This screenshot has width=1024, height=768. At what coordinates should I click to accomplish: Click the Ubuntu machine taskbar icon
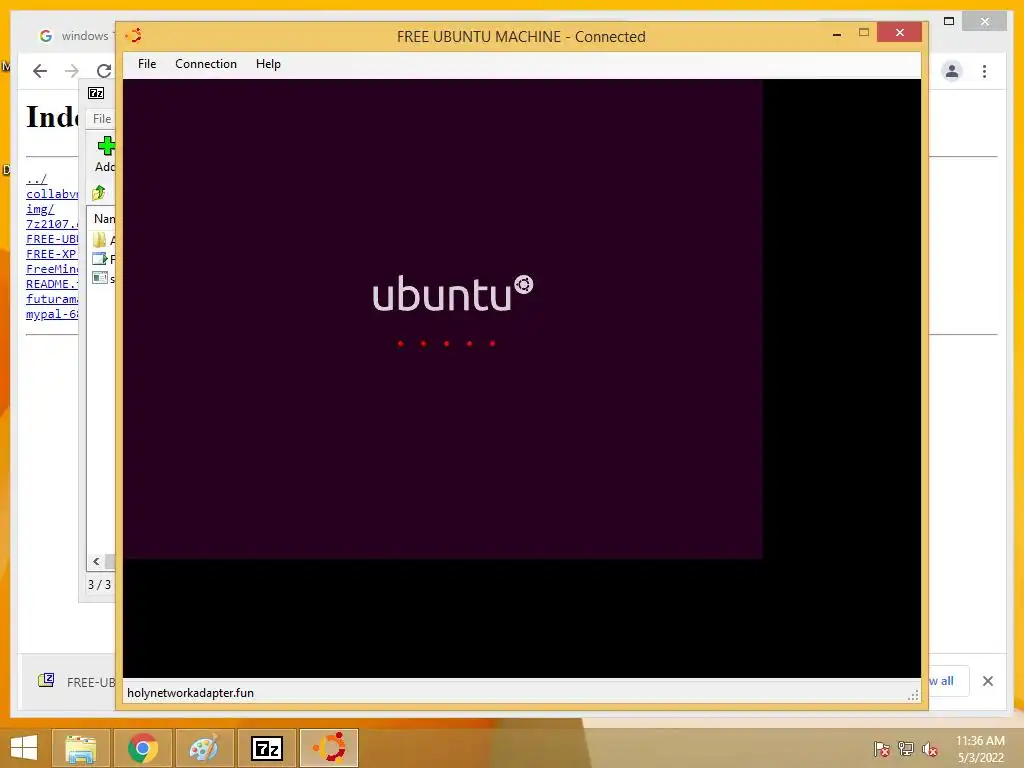click(329, 748)
